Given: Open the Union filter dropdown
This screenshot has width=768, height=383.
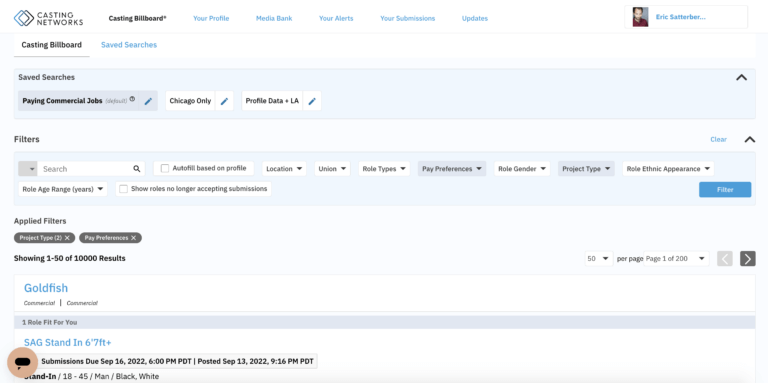Looking at the screenshot, I should pos(332,169).
